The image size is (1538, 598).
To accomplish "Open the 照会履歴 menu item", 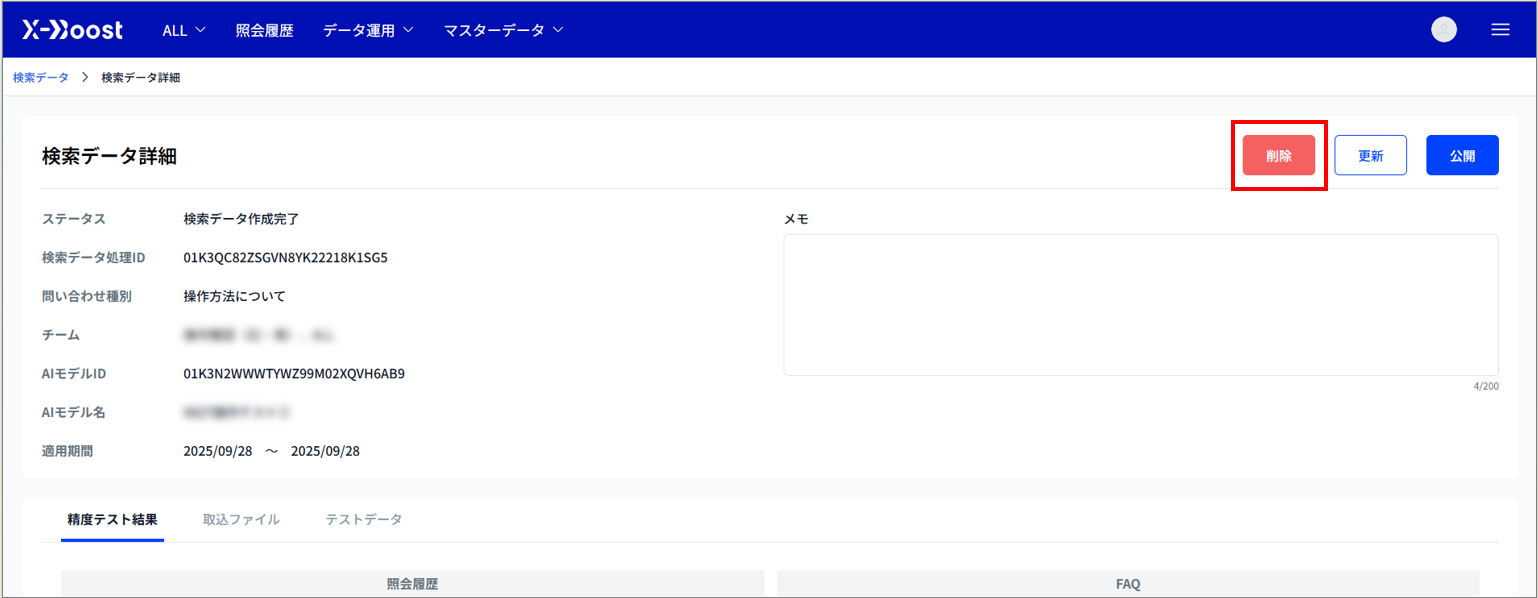I will click(264, 31).
